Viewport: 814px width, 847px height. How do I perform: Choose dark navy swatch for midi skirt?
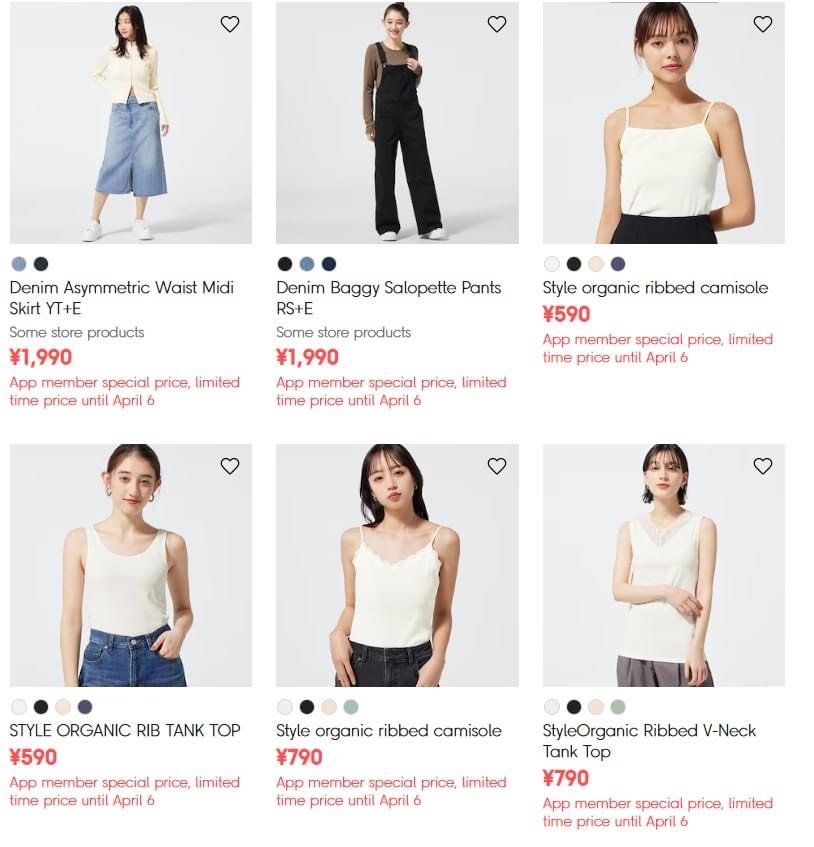click(41, 264)
